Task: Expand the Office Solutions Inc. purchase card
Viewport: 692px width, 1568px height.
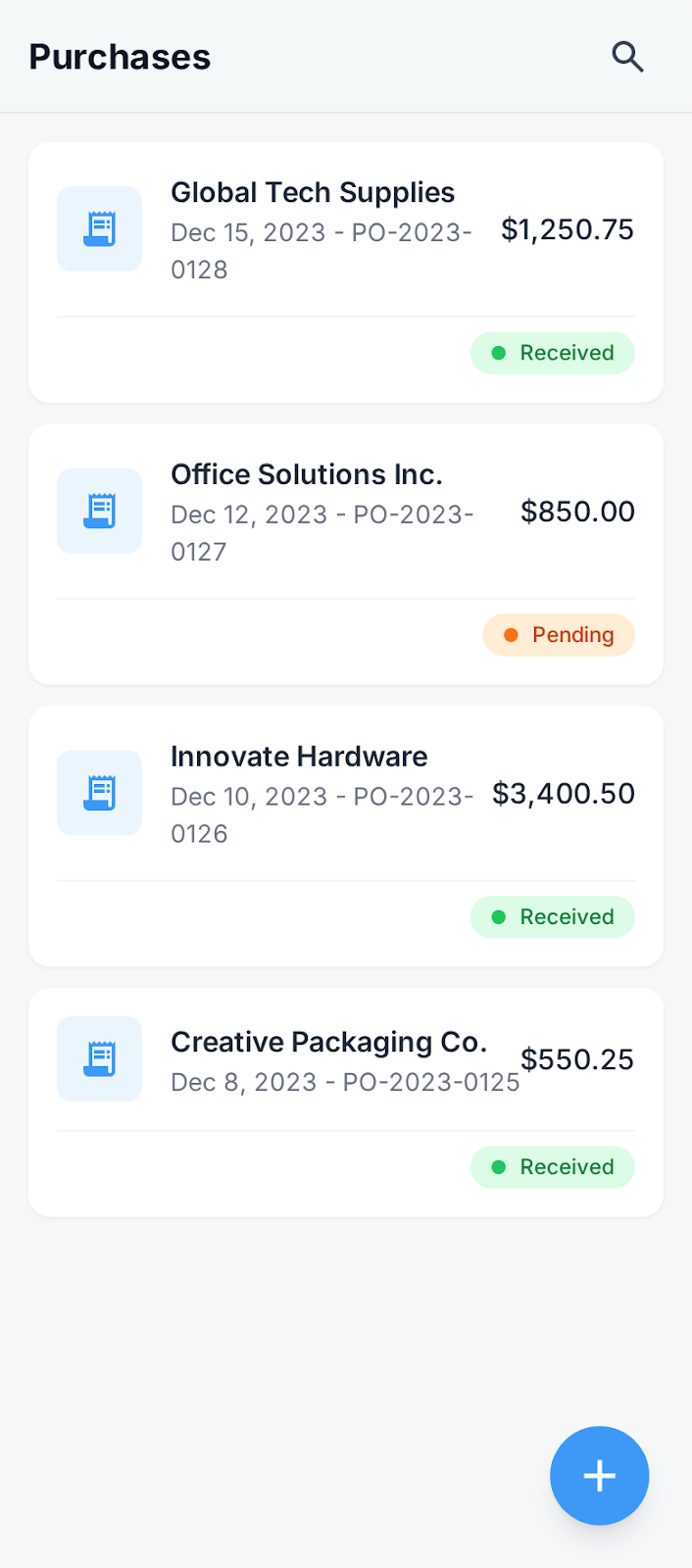Action: [345, 554]
